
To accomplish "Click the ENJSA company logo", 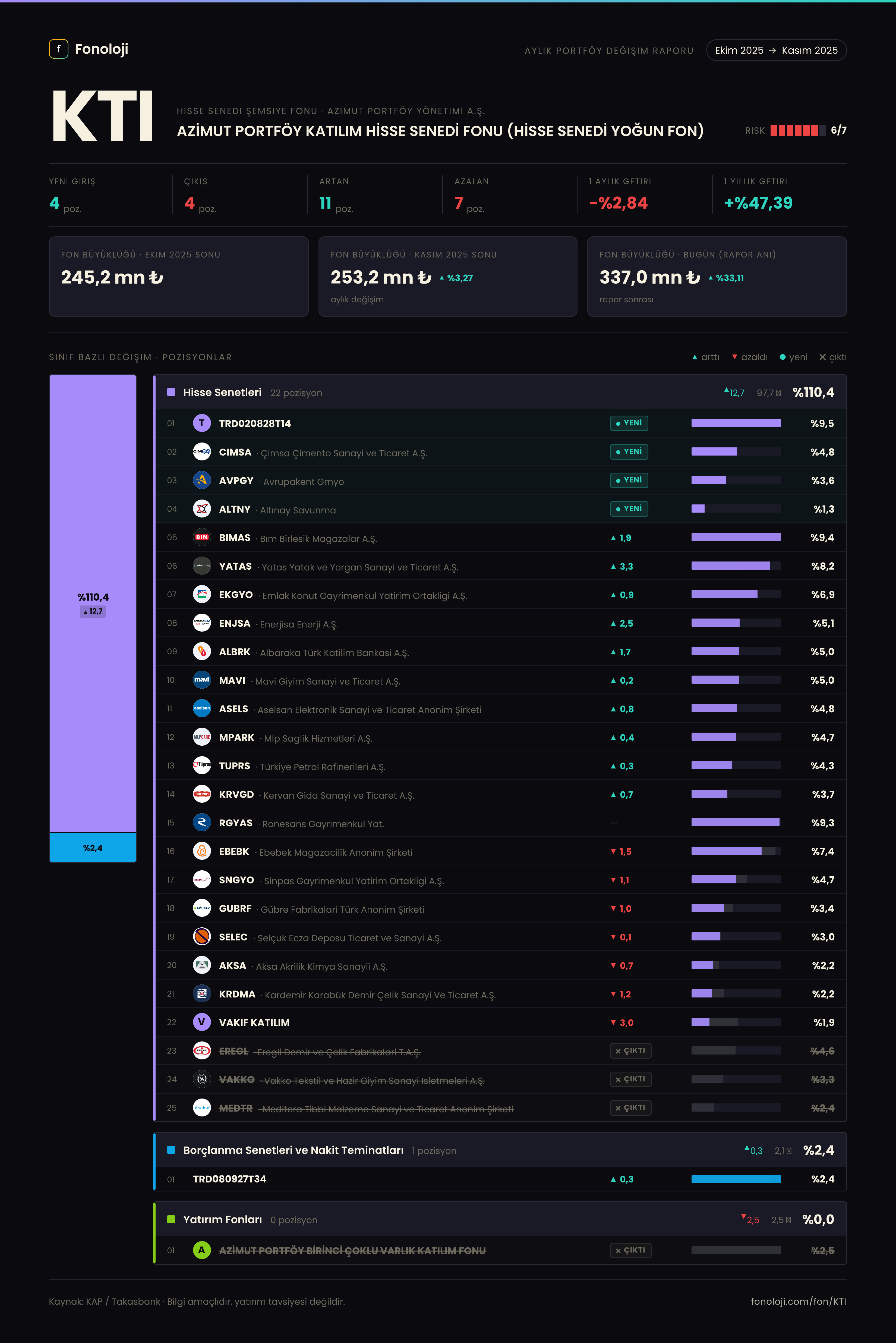I will [x=202, y=623].
